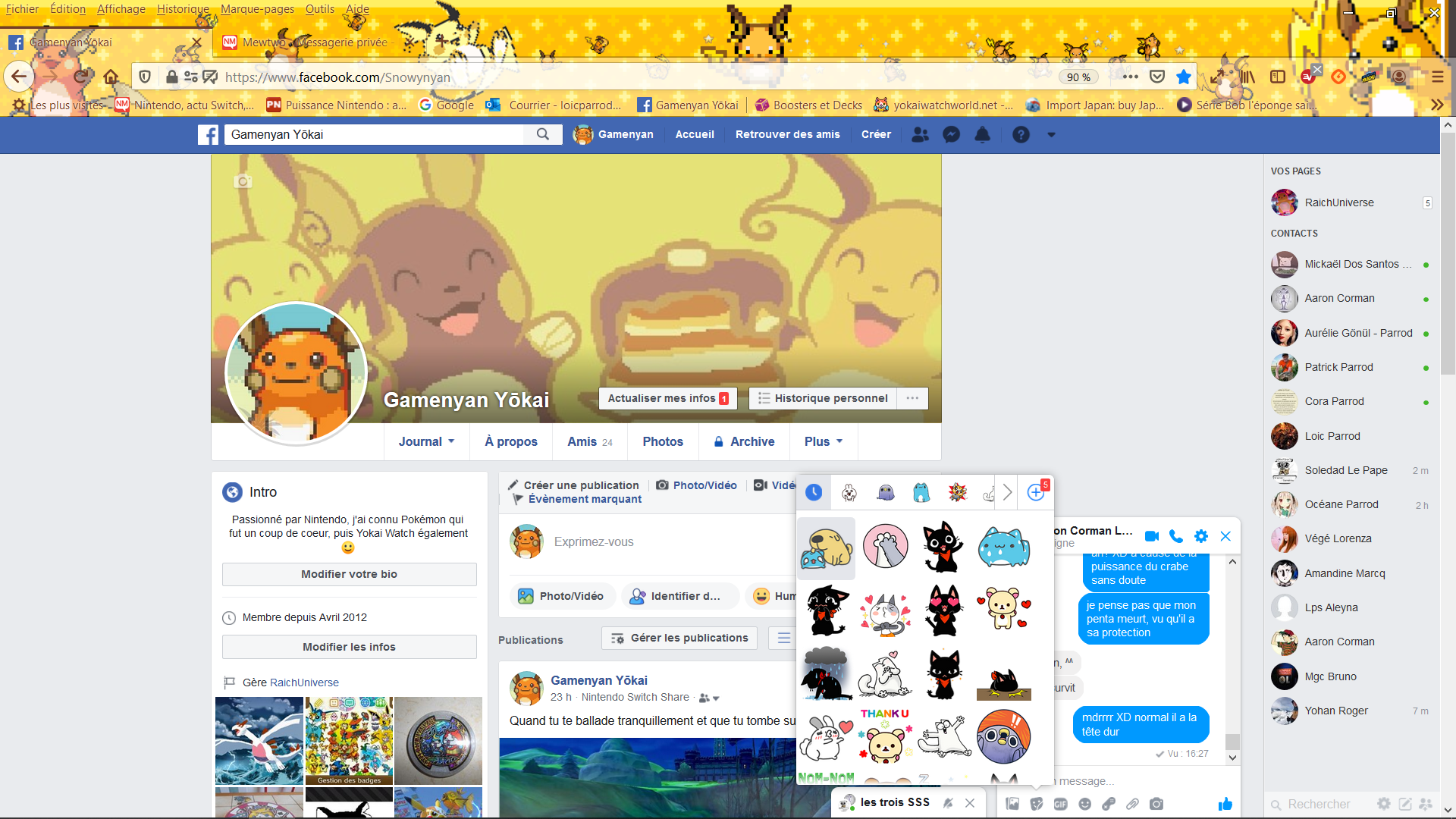Close the les trois SSS chat tab
The image size is (1456, 819).
pos(970,803)
